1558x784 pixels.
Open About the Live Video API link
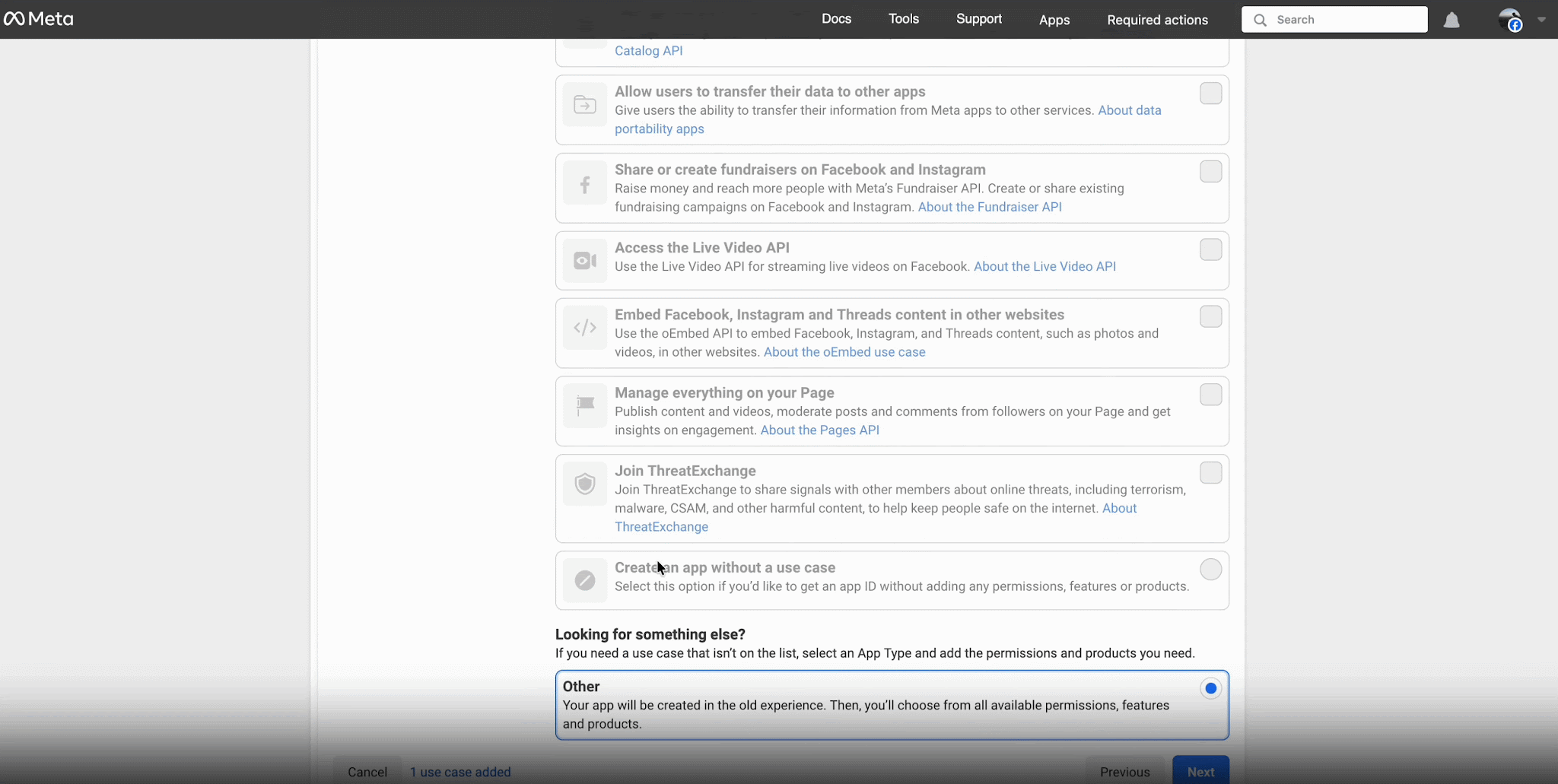[x=1044, y=266]
